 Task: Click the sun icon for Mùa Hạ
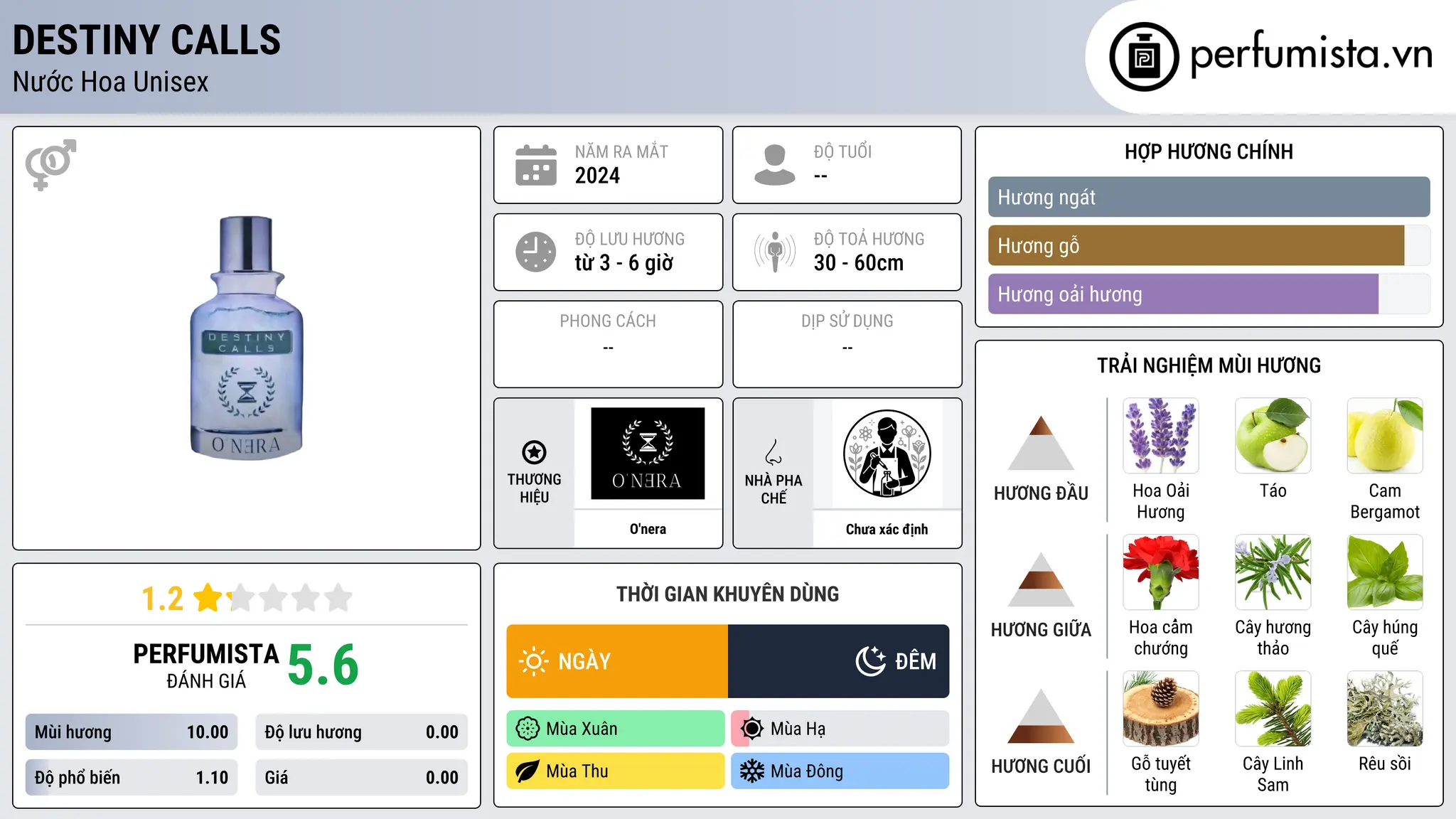pos(752,729)
